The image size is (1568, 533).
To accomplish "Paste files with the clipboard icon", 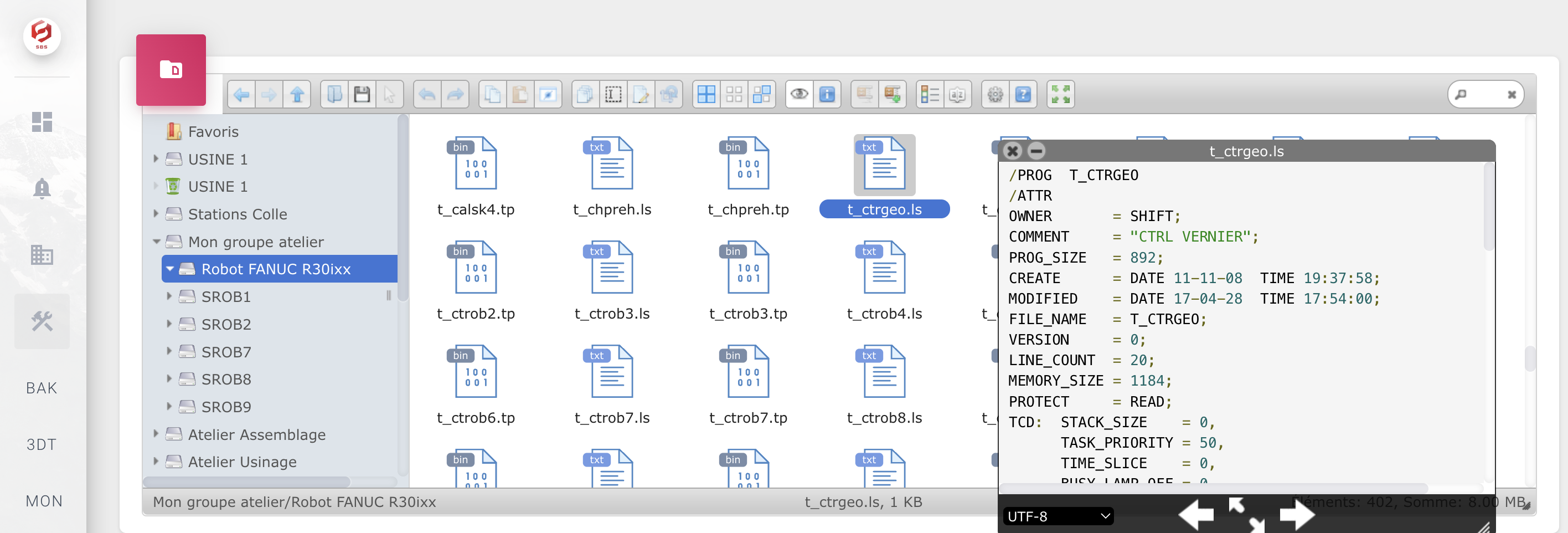I will 520,94.
